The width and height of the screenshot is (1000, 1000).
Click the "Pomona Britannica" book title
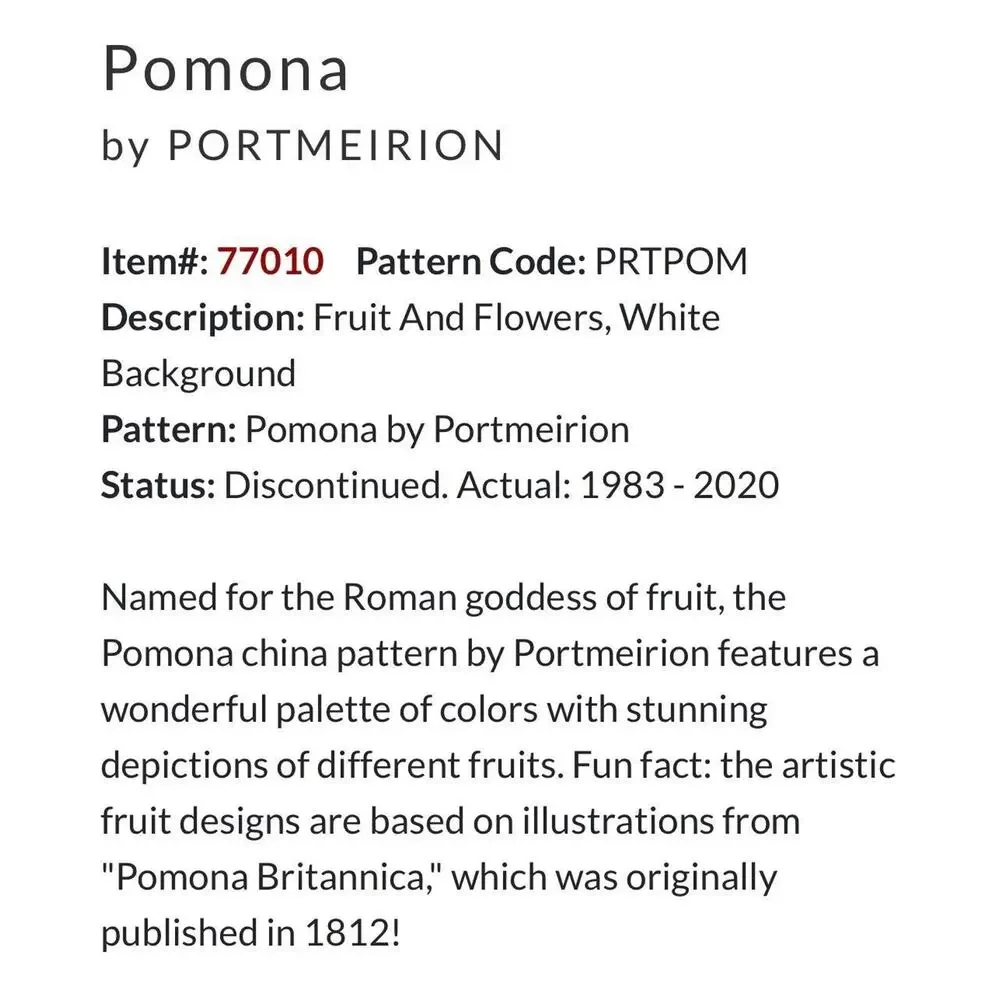tap(272, 878)
